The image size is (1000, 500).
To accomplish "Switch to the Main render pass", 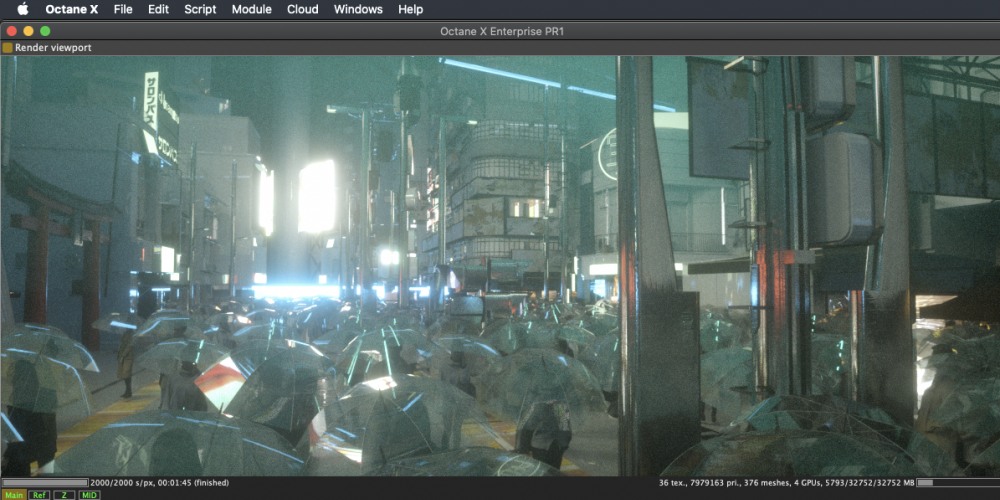I will click(14, 494).
